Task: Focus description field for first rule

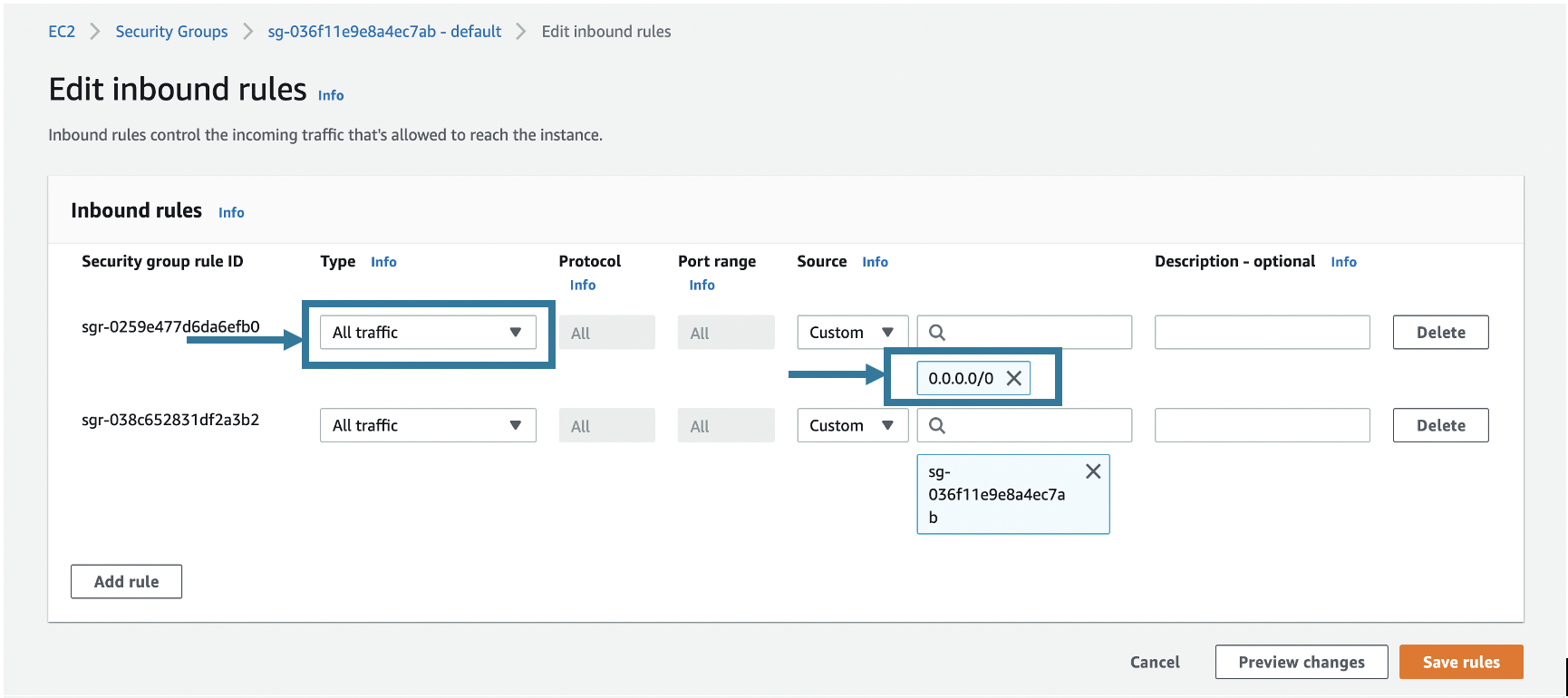Action: 1262,333
